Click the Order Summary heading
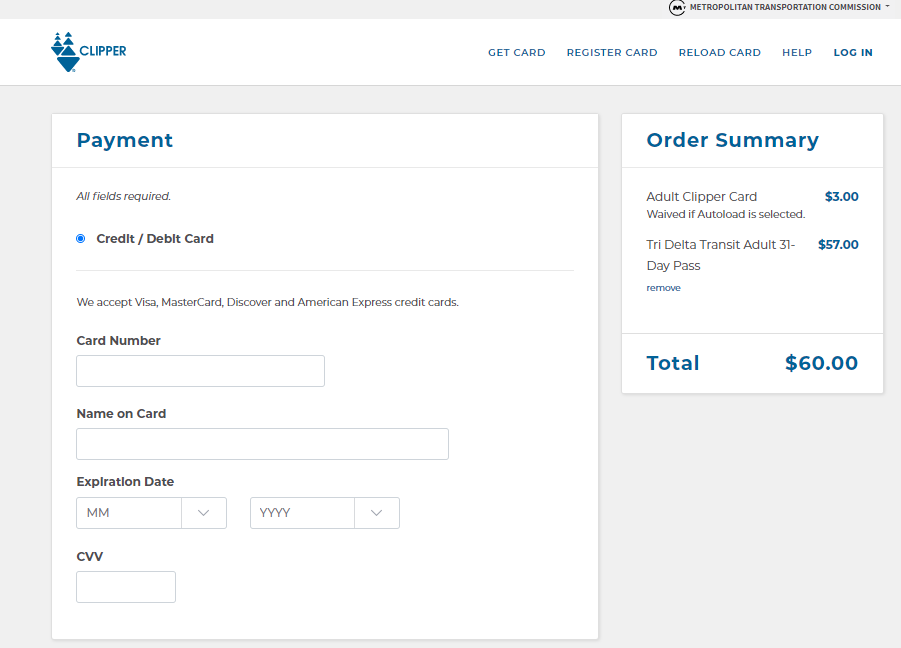Screen dimensions: 901x648 point(733,140)
